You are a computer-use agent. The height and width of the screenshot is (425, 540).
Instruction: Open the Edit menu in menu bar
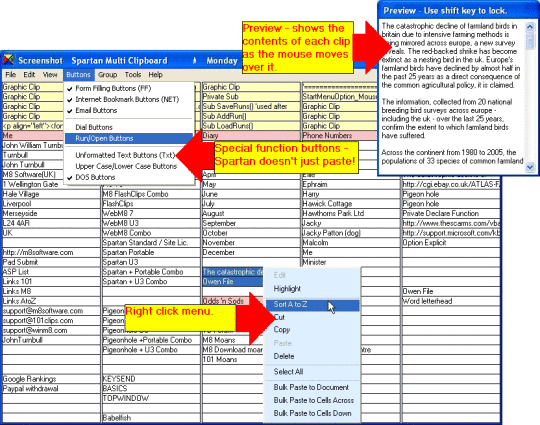pos(29,75)
